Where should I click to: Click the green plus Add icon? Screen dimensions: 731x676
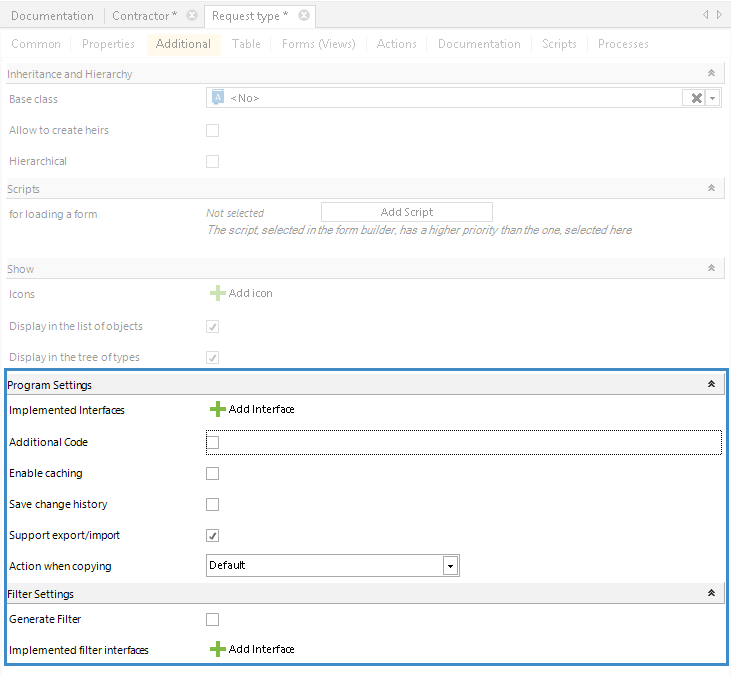click(217, 293)
